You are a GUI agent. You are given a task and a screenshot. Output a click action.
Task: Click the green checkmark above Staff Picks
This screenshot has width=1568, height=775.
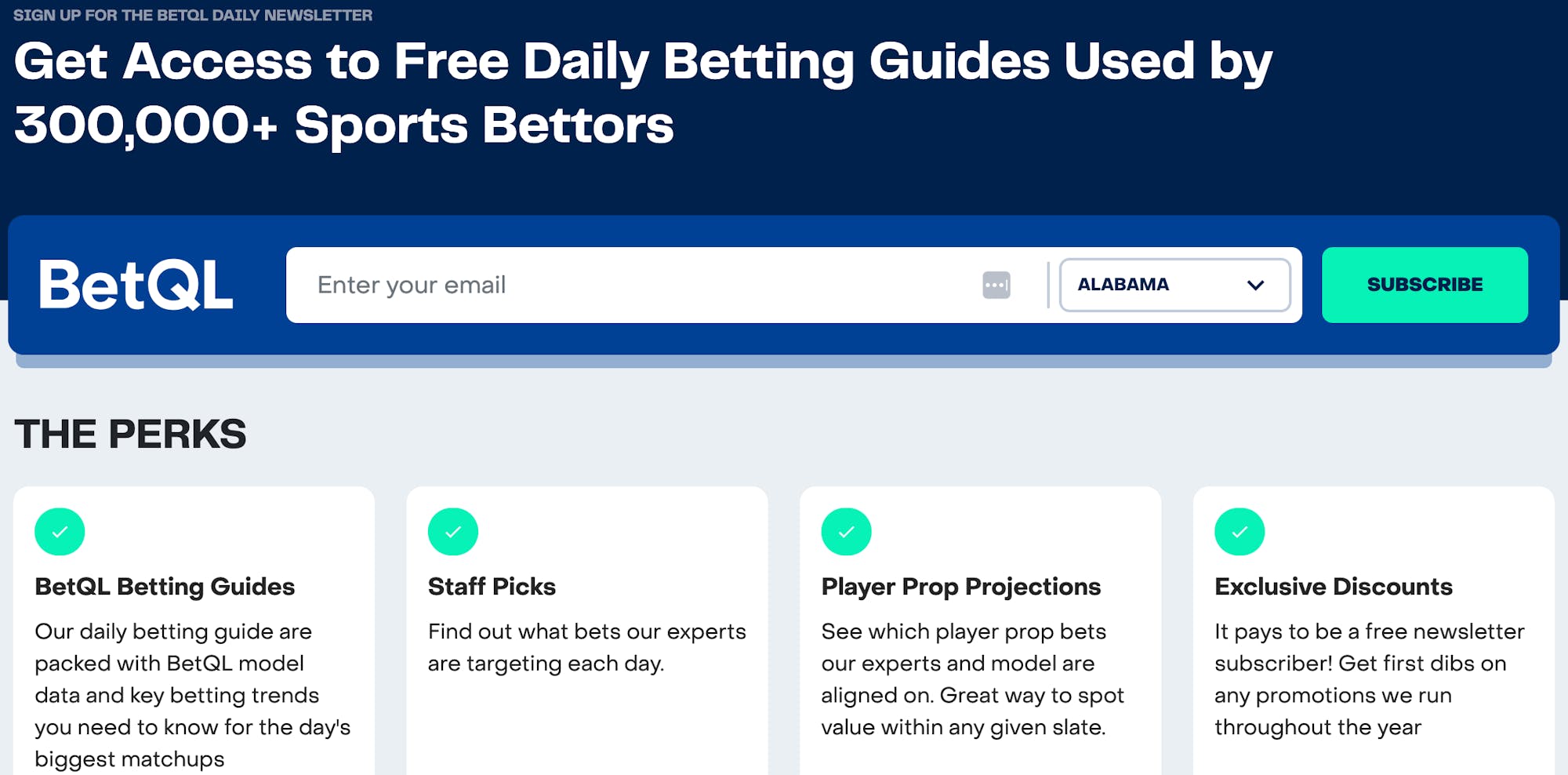pos(452,532)
